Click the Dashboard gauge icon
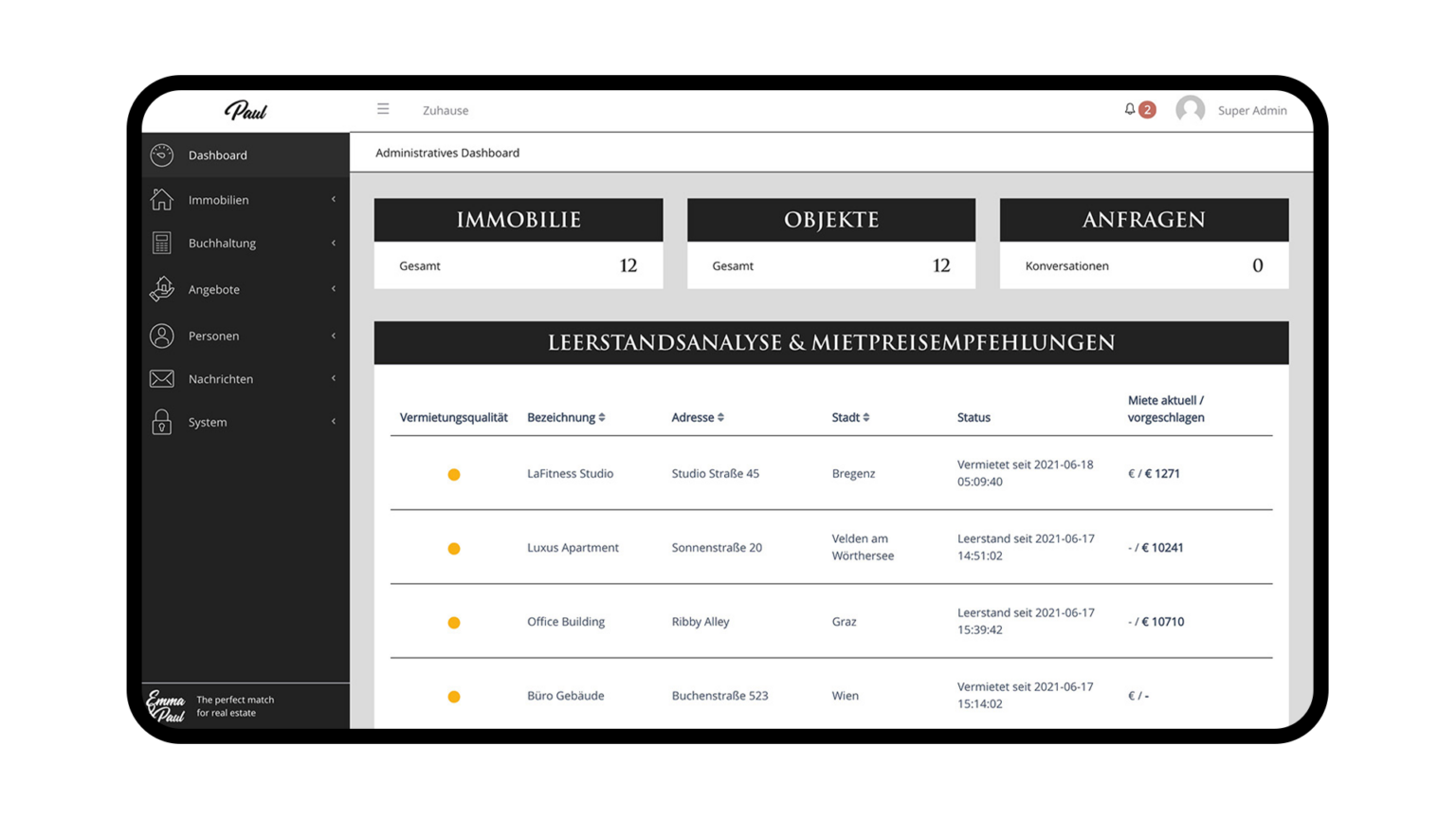Viewport: 1456px width, 819px height. click(x=162, y=155)
